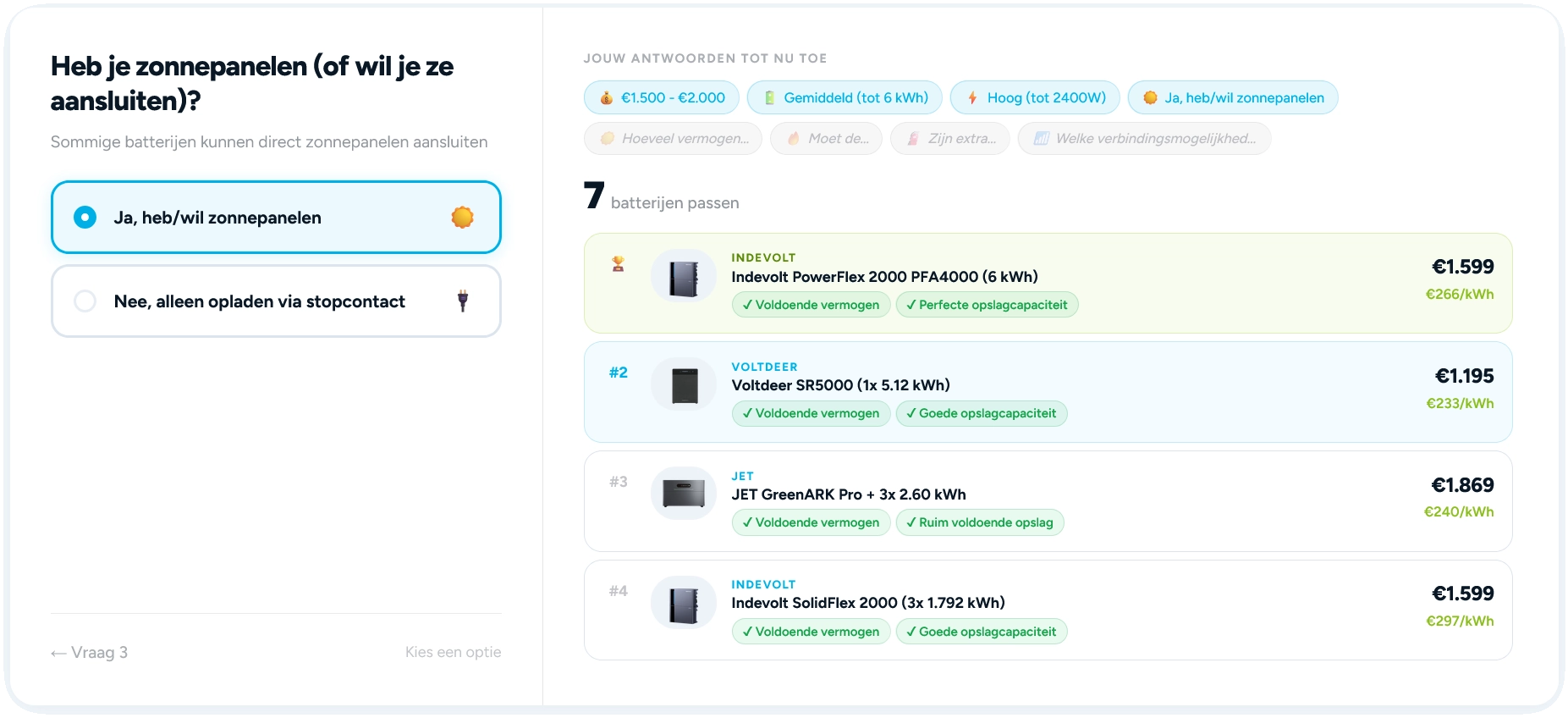Open the Voltdeer SR5000 product thumbnail
Viewport: 1568px width, 718px height.
684,384
